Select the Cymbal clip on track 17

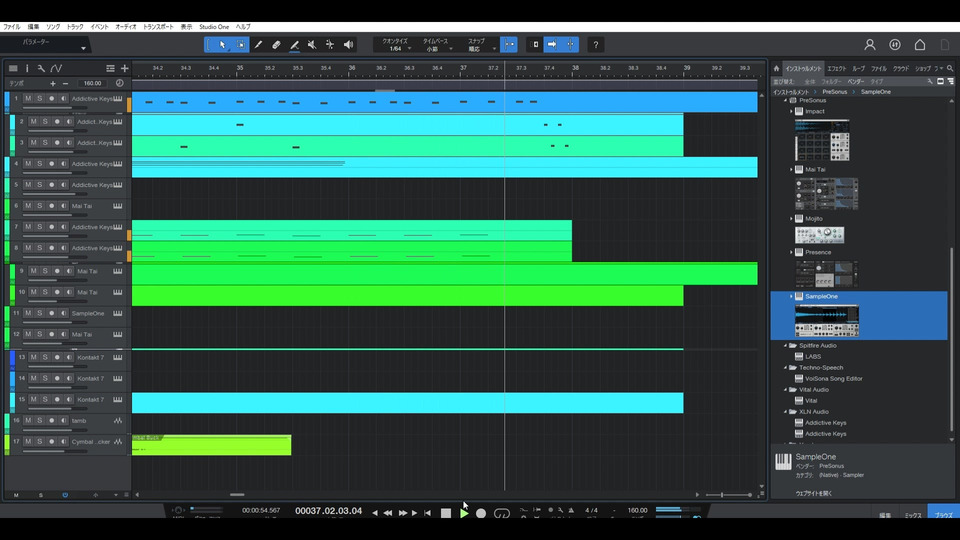[x=211, y=445]
